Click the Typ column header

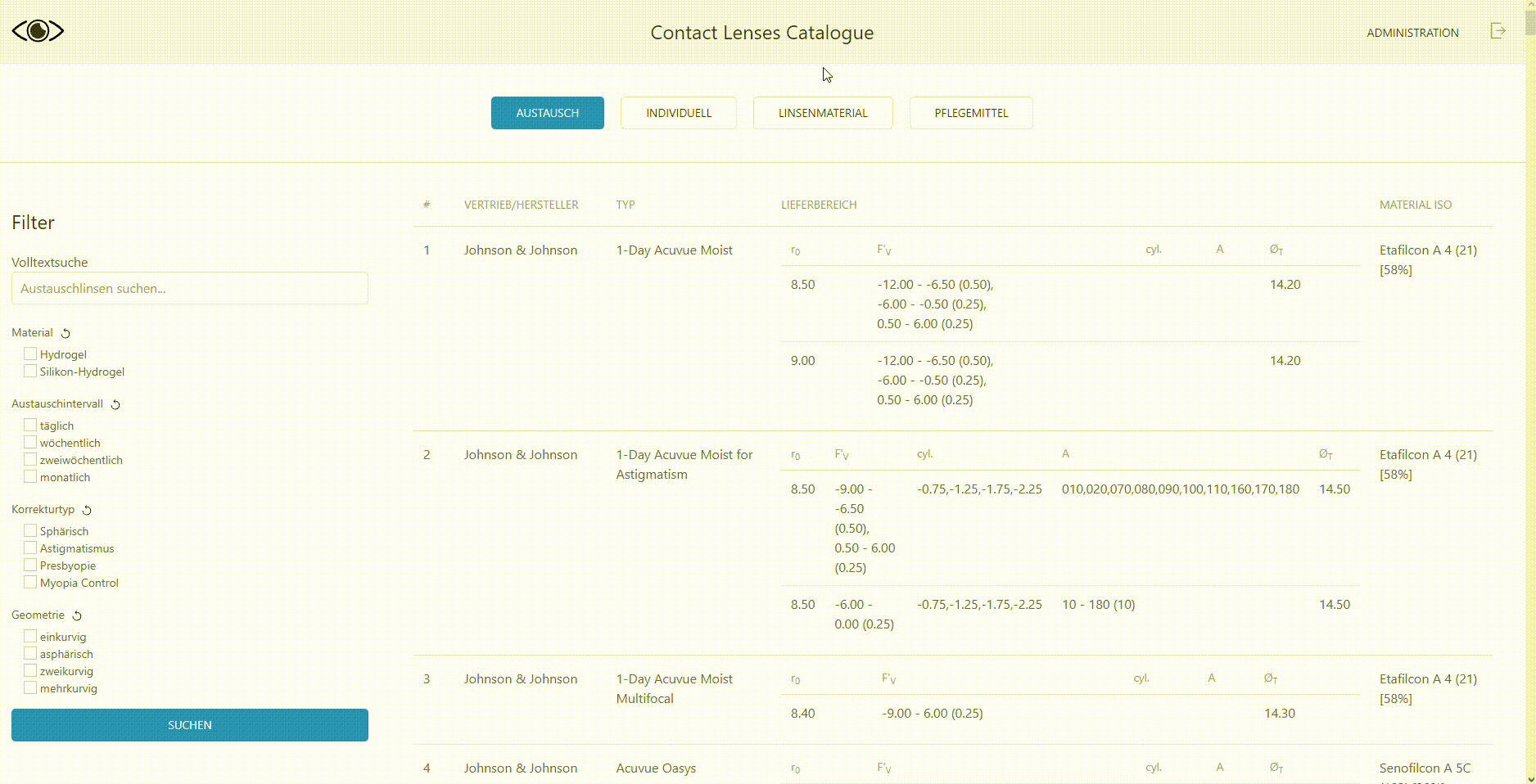[x=626, y=205]
